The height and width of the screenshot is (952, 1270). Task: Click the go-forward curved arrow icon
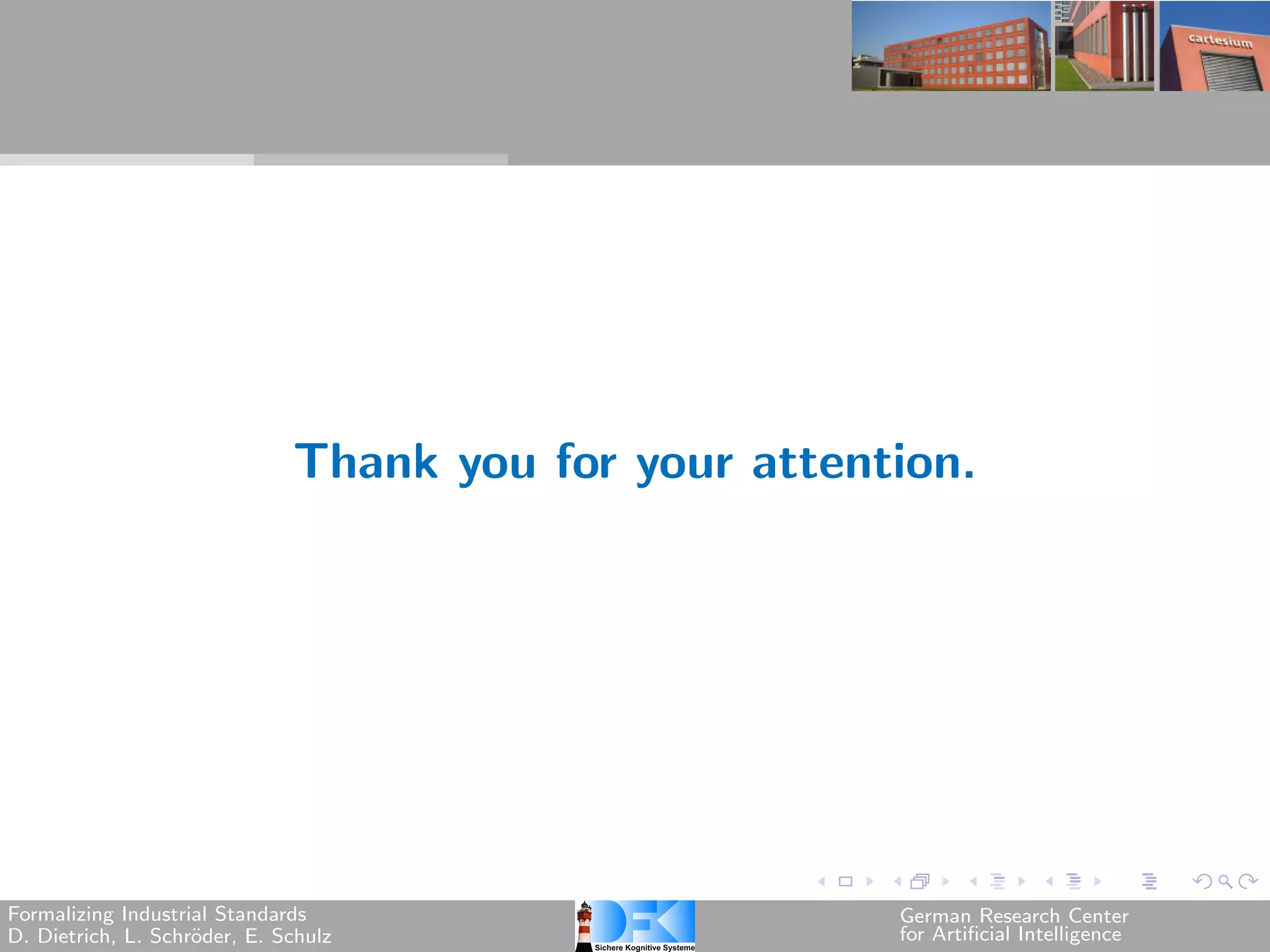pos(1248,881)
